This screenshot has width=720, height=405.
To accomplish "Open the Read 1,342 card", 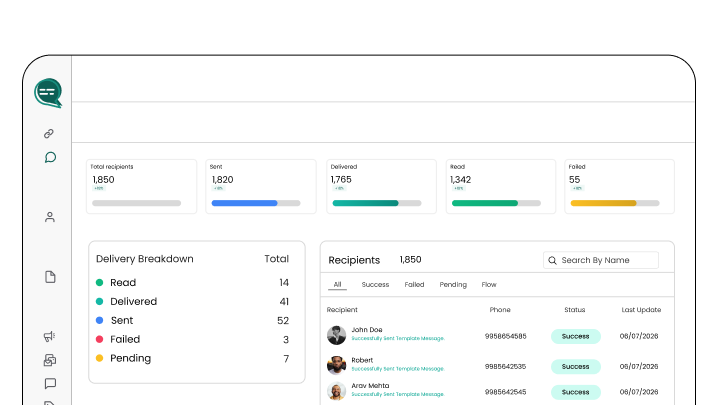I will click(x=501, y=186).
